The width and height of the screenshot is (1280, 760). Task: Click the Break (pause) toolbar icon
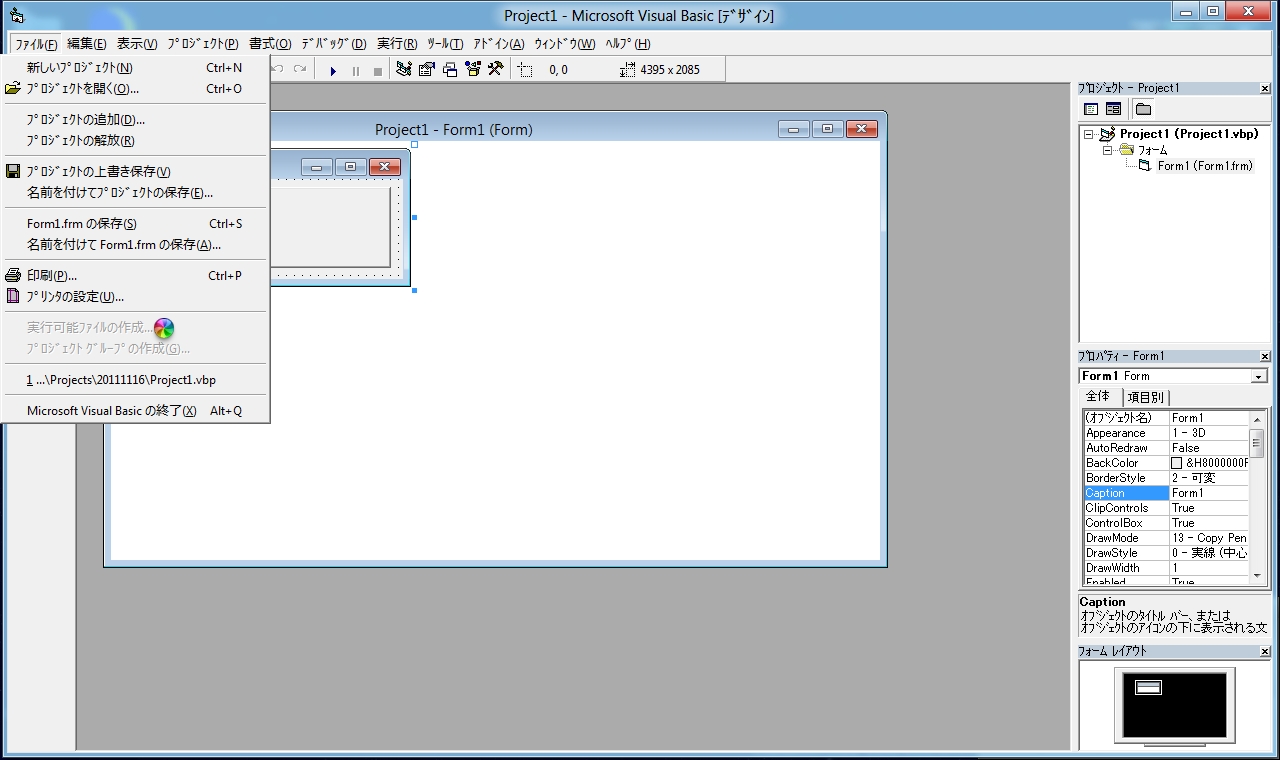[355, 70]
